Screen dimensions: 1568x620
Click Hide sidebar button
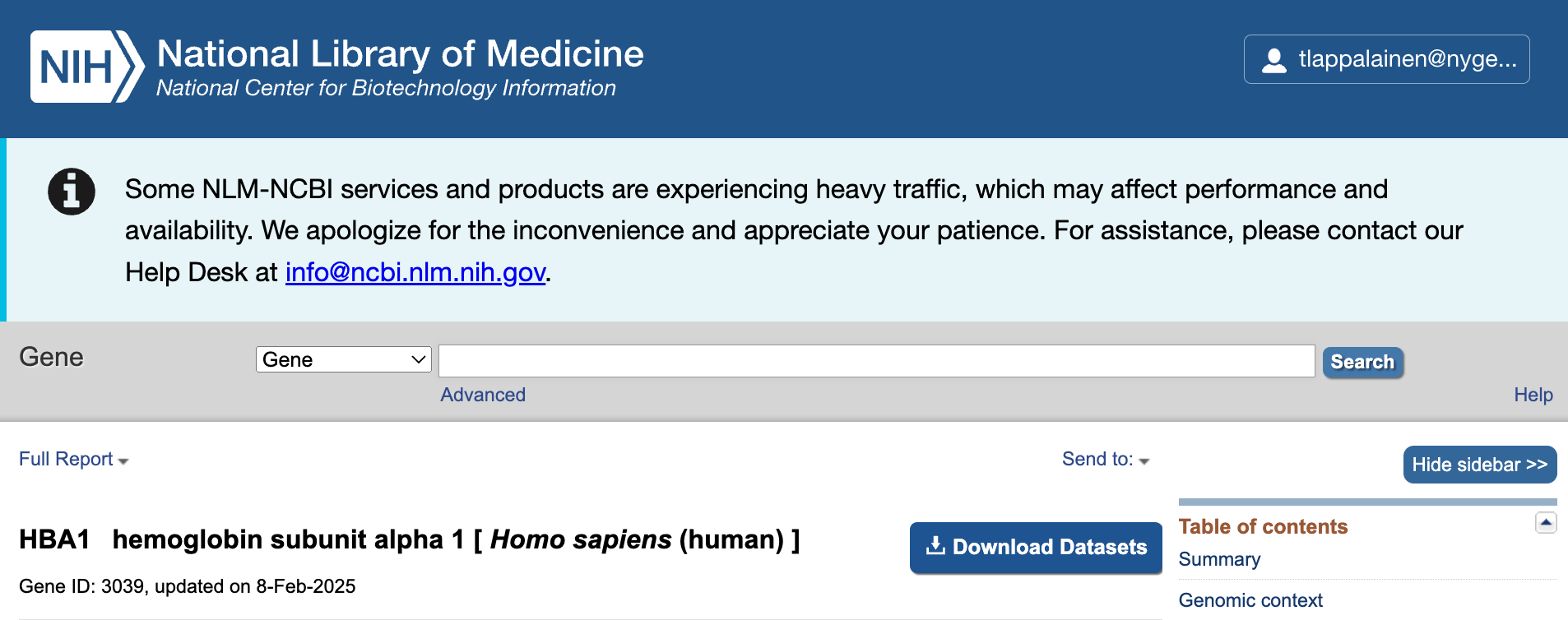tap(1479, 465)
